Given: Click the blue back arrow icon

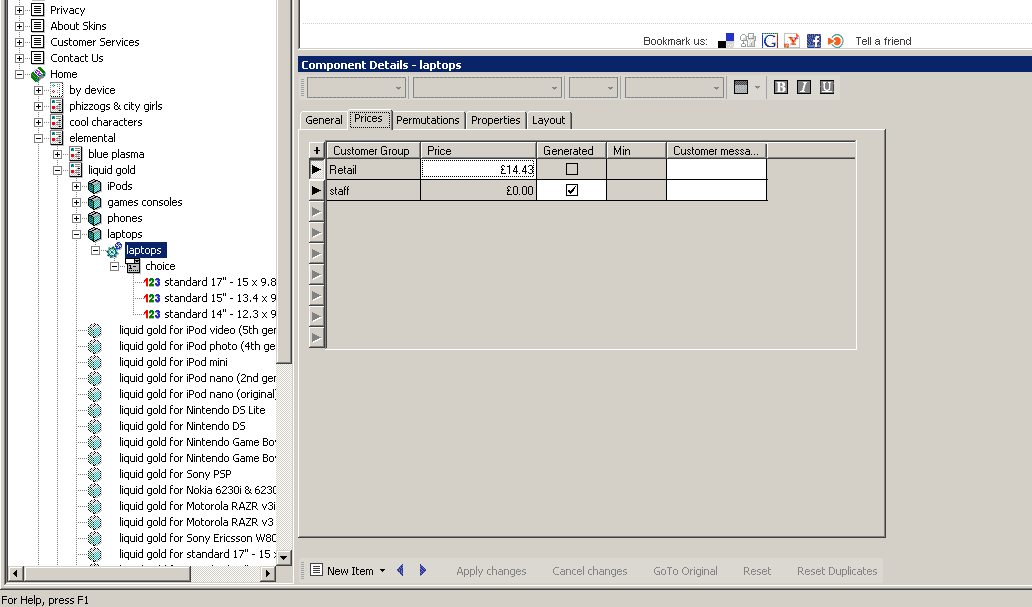Looking at the screenshot, I should (401, 570).
